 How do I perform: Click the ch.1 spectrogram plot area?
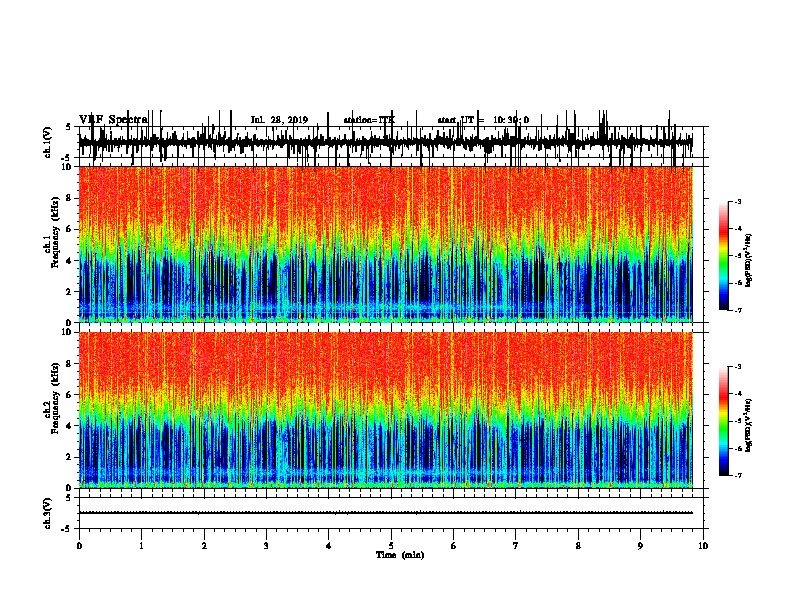click(385, 244)
